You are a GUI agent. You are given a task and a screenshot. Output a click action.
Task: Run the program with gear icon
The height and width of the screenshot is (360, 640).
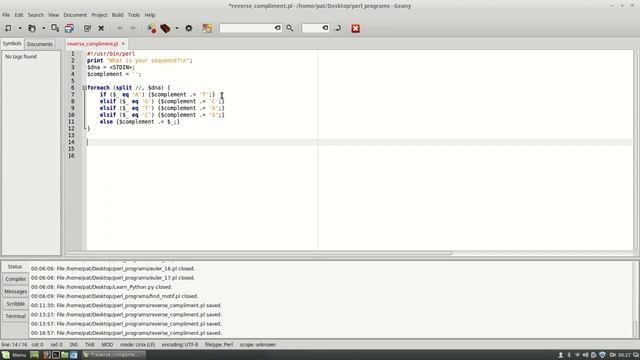tap(189, 28)
